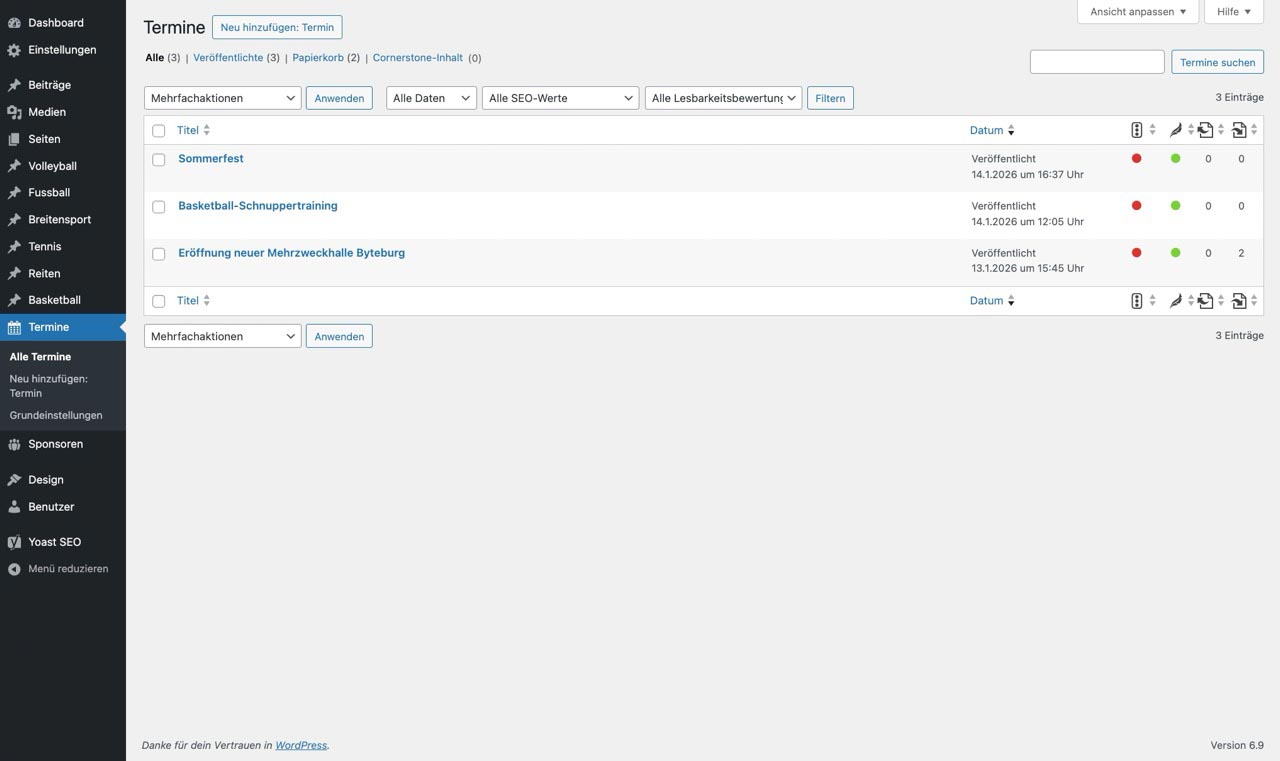
Task: Open the Alle Daten date filter
Action: (x=431, y=98)
